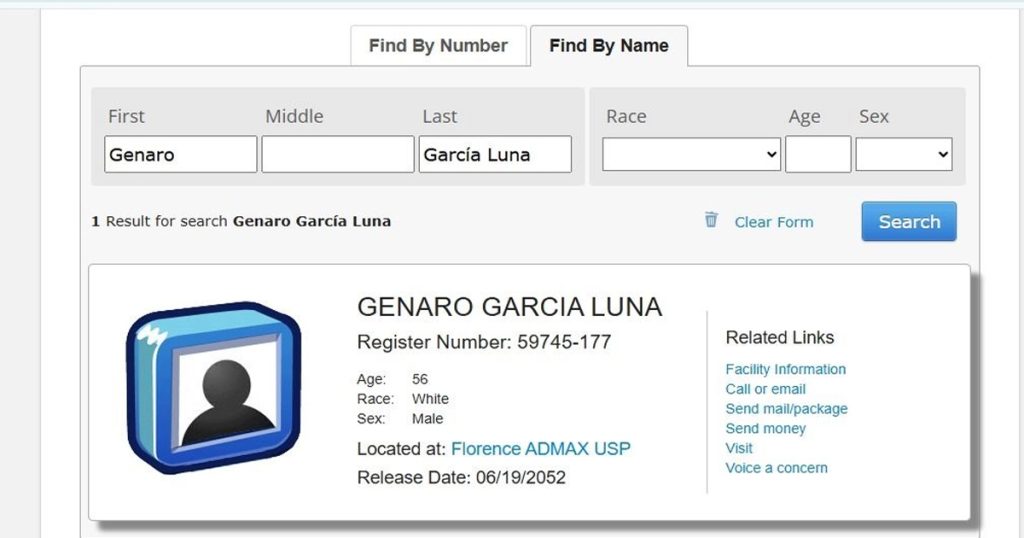Click the GENARO GARCIA LUNA result heading
Viewport: 1024px width, 538px height.
tap(509, 307)
